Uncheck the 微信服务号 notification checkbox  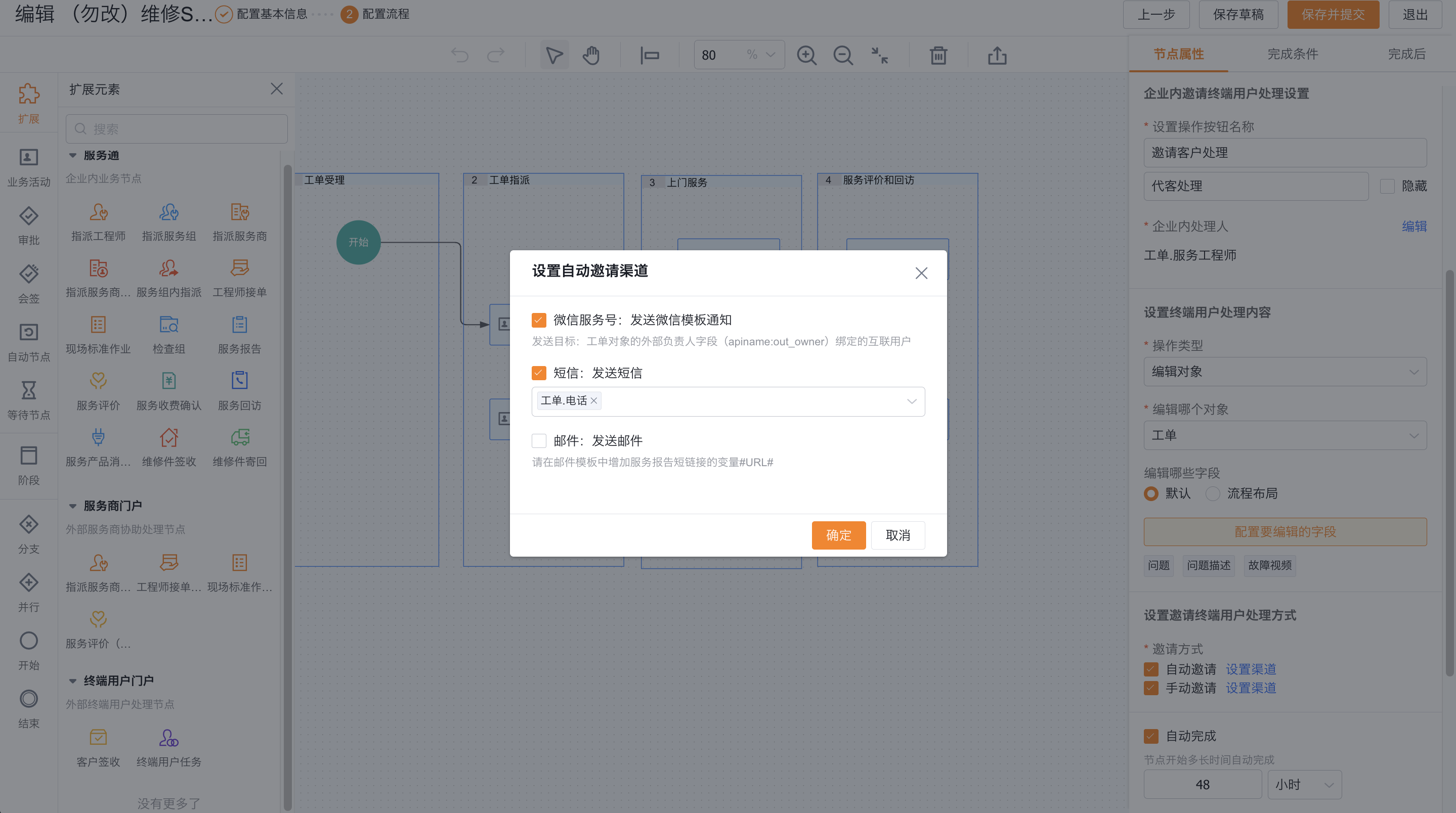click(539, 321)
